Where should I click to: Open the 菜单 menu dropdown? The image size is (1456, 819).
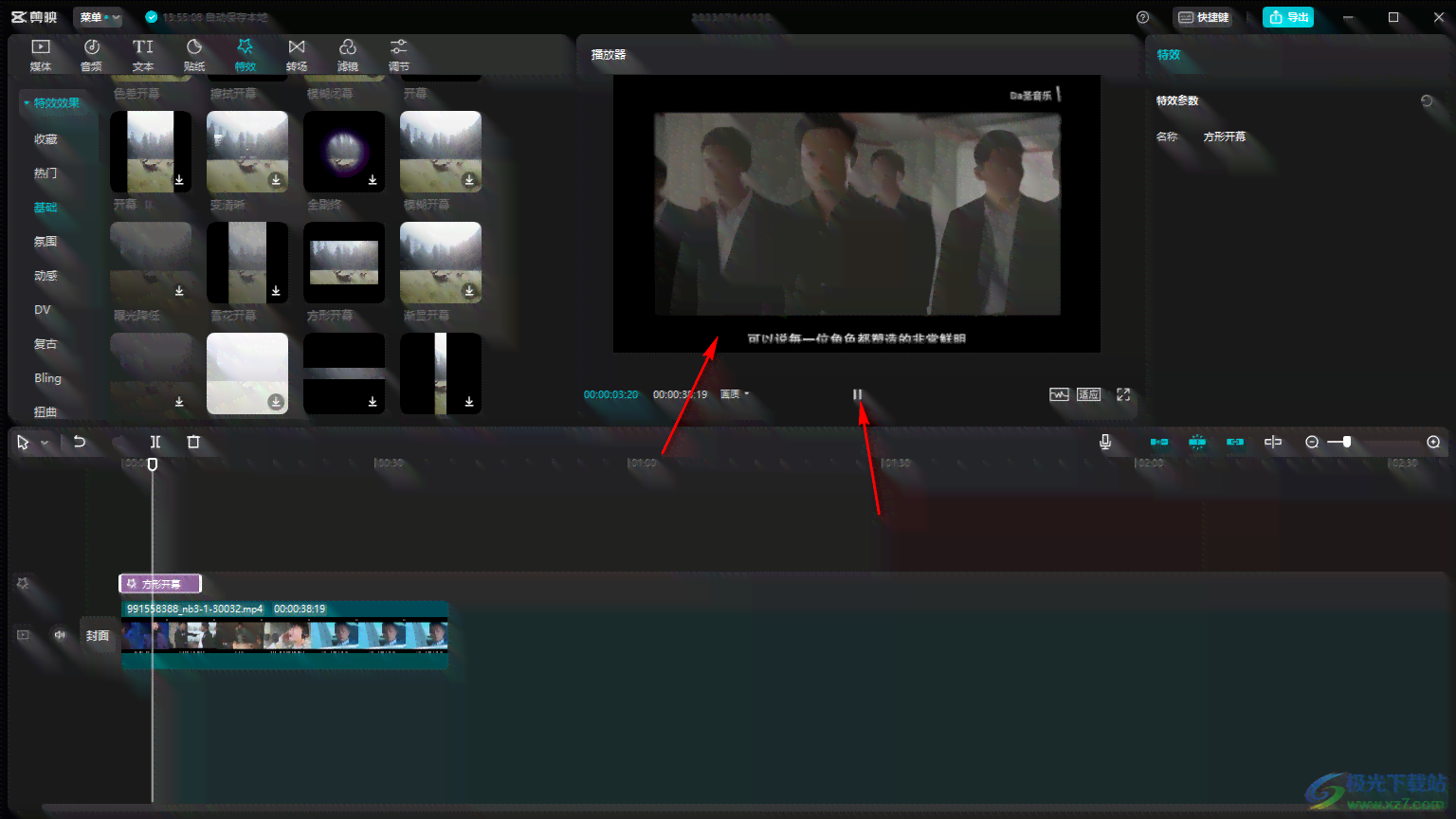coord(99,17)
